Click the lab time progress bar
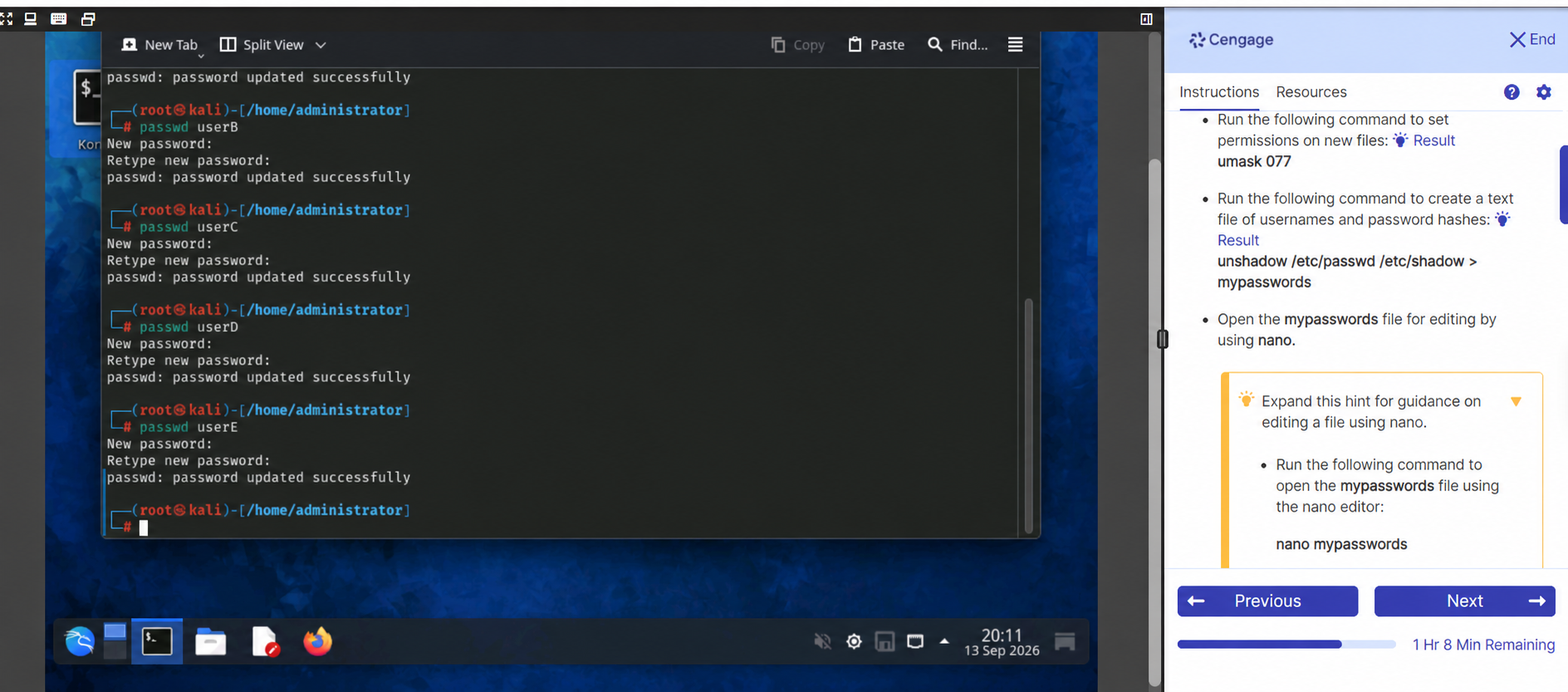1568x692 pixels. click(1286, 645)
